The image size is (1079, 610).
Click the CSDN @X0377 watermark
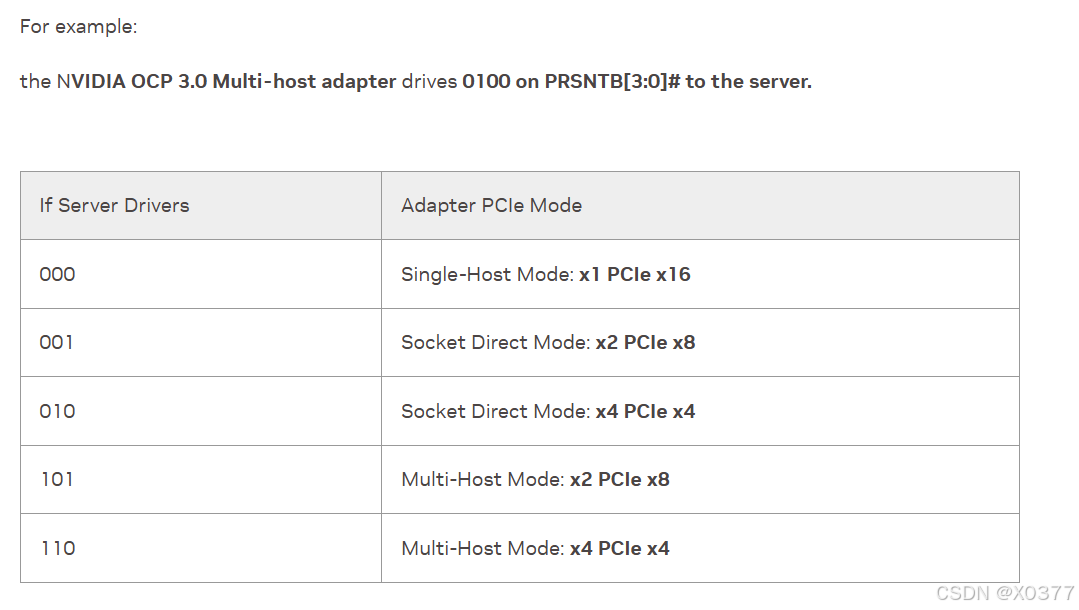1005,593
